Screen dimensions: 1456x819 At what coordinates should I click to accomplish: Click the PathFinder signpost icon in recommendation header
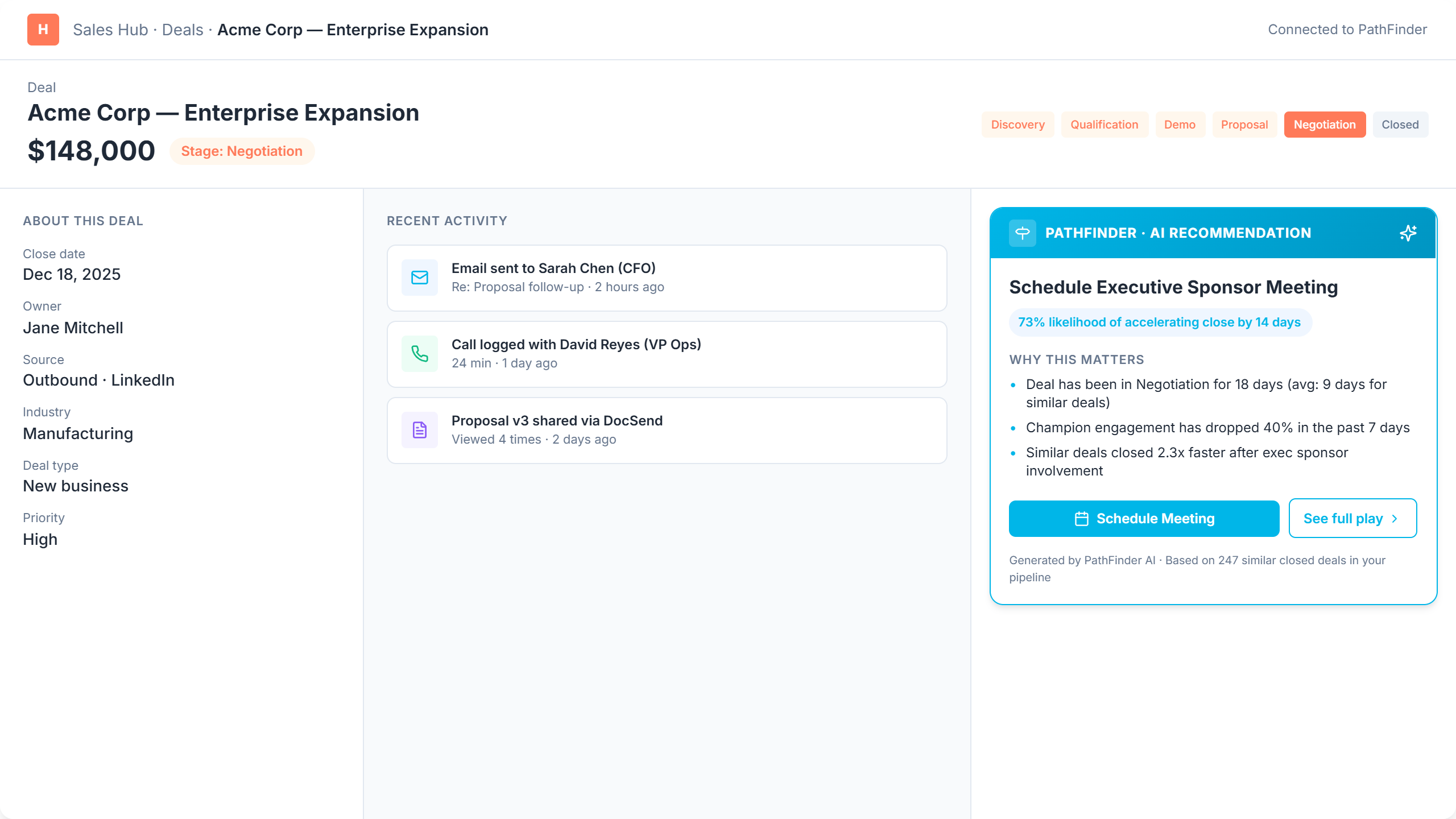tap(1023, 233)
